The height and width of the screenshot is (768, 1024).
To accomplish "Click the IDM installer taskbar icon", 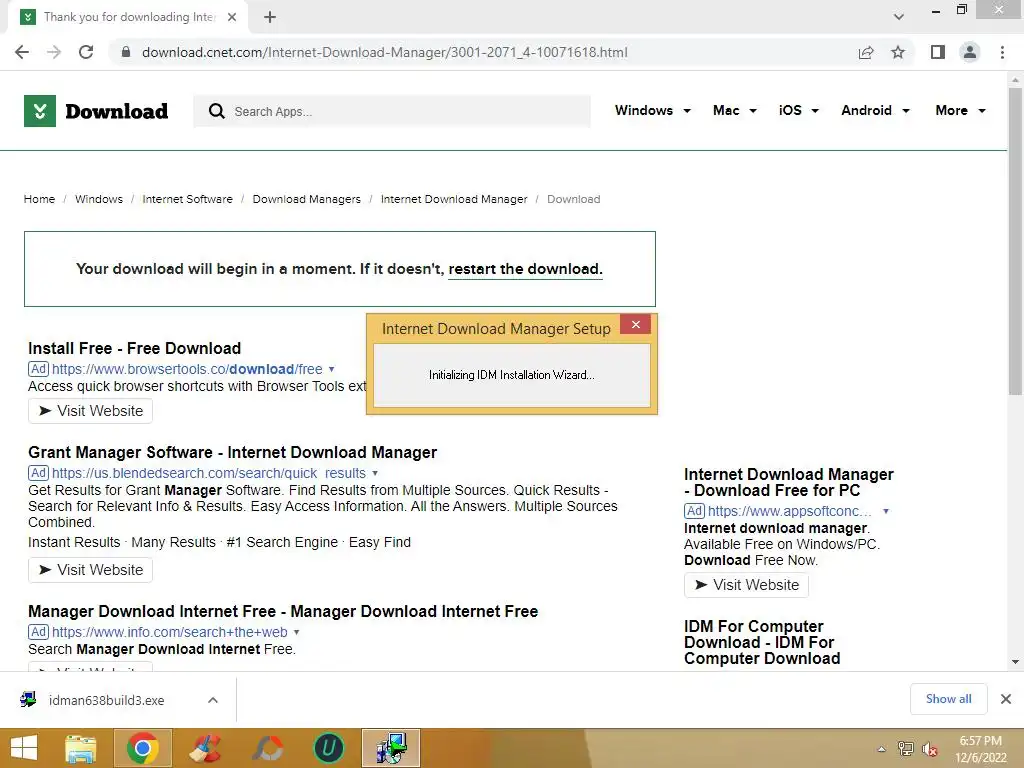I will pyautogui.click(x=391, y=748).
